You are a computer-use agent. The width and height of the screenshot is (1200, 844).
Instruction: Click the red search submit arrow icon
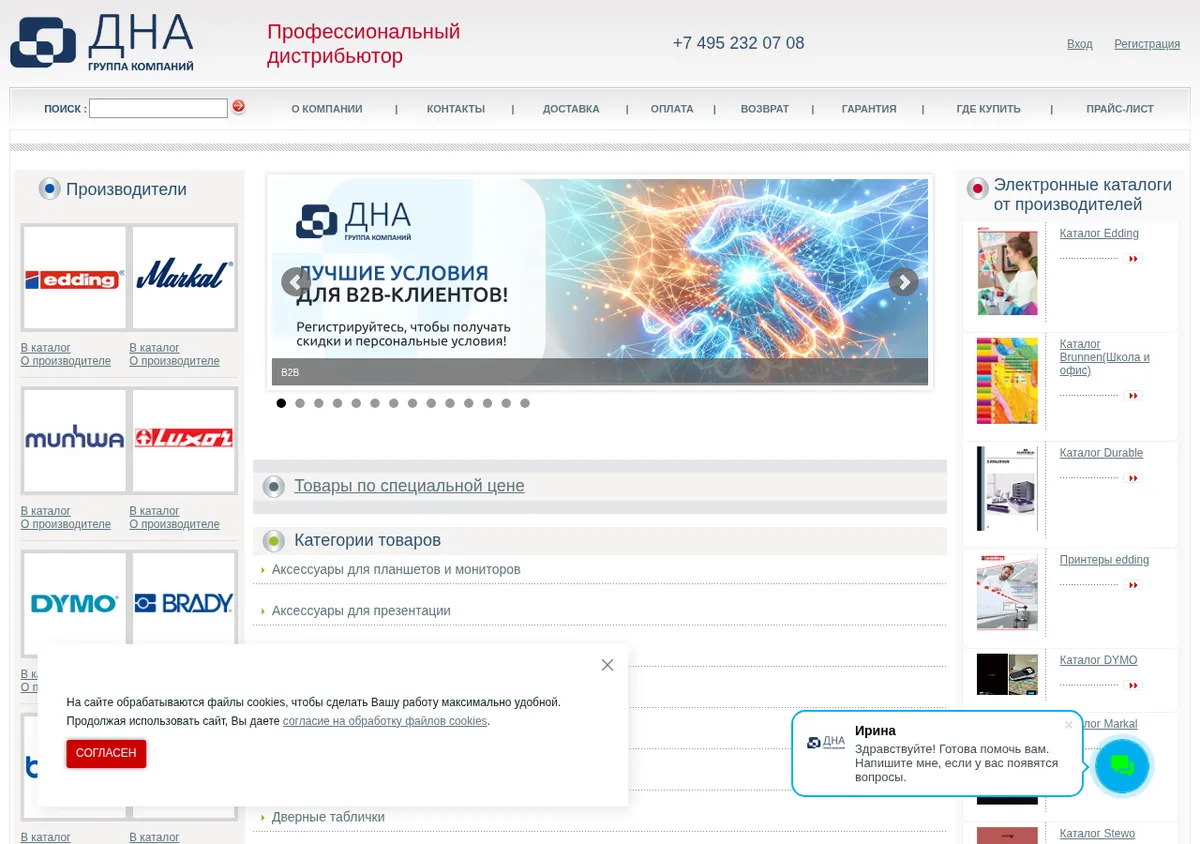click(x=238, y=106)
